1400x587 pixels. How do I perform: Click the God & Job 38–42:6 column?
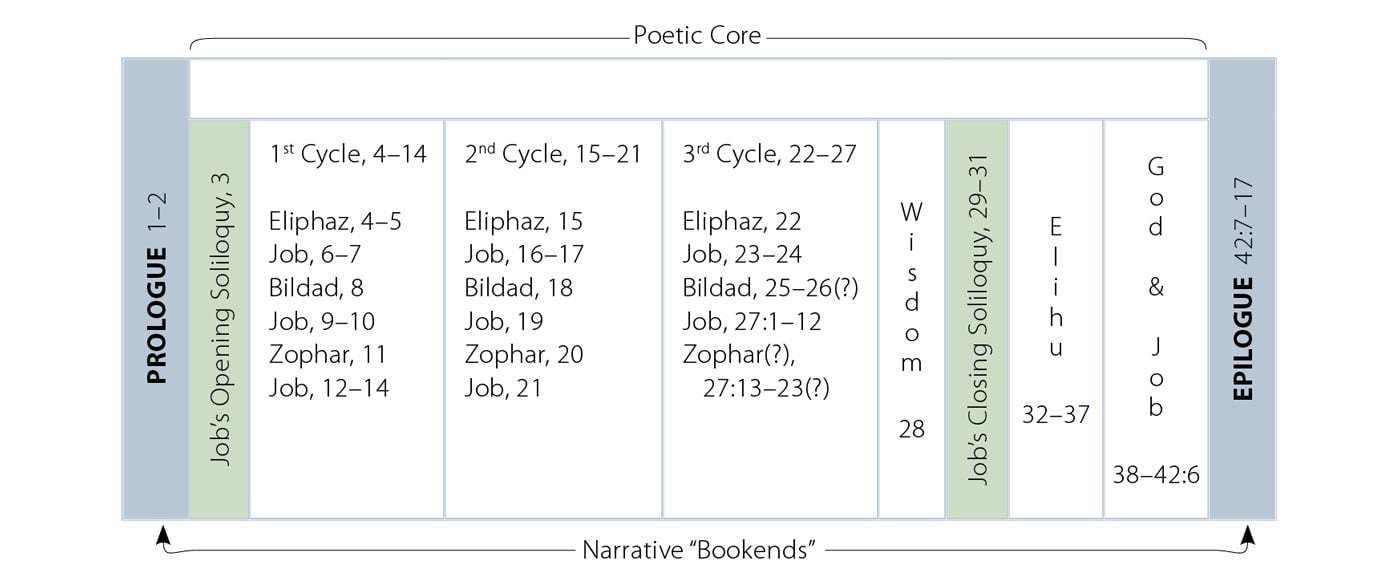click(x=1156, y=319)
